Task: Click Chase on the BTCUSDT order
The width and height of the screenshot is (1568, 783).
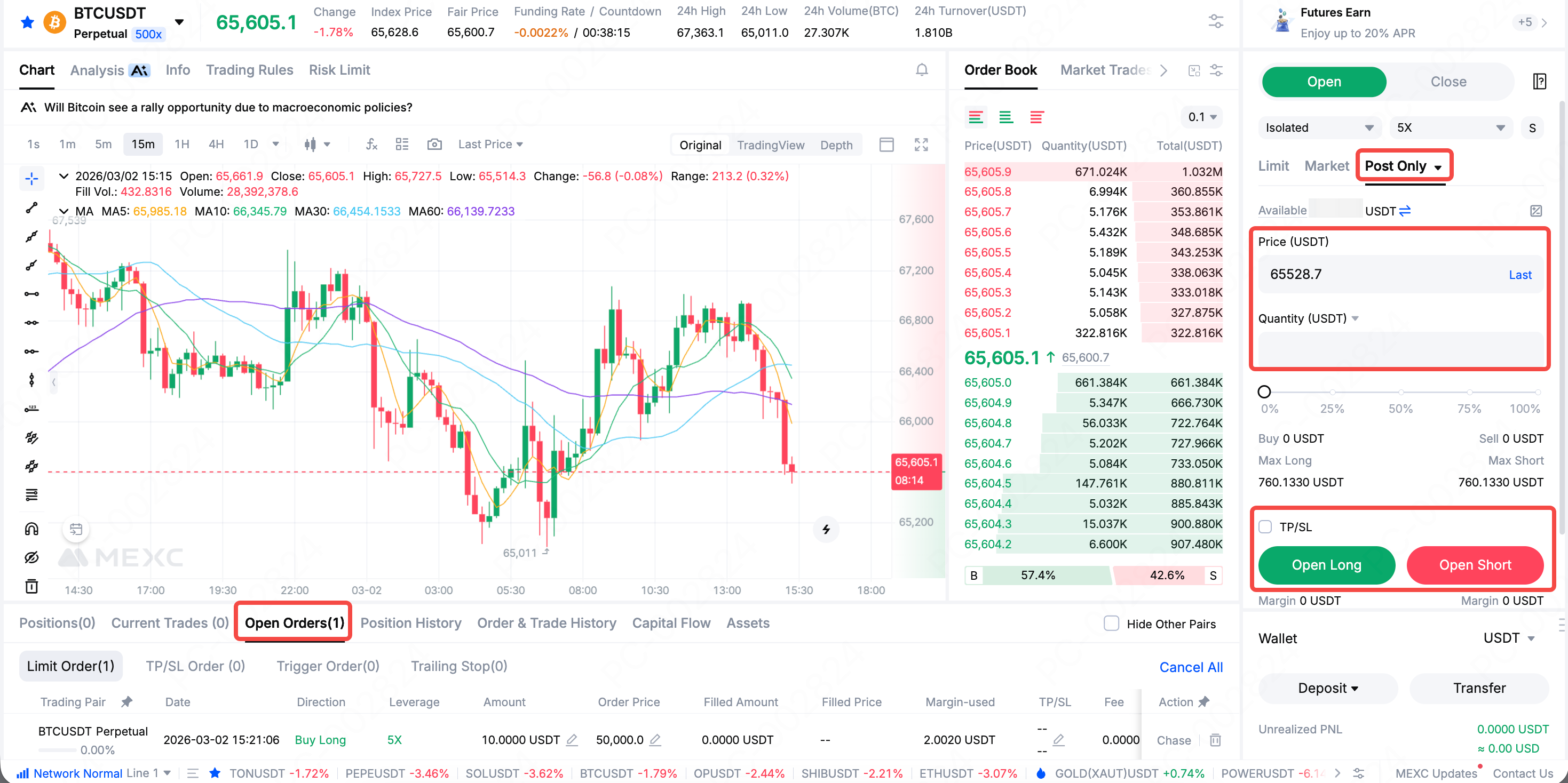Action: (x=1173, y=740)
